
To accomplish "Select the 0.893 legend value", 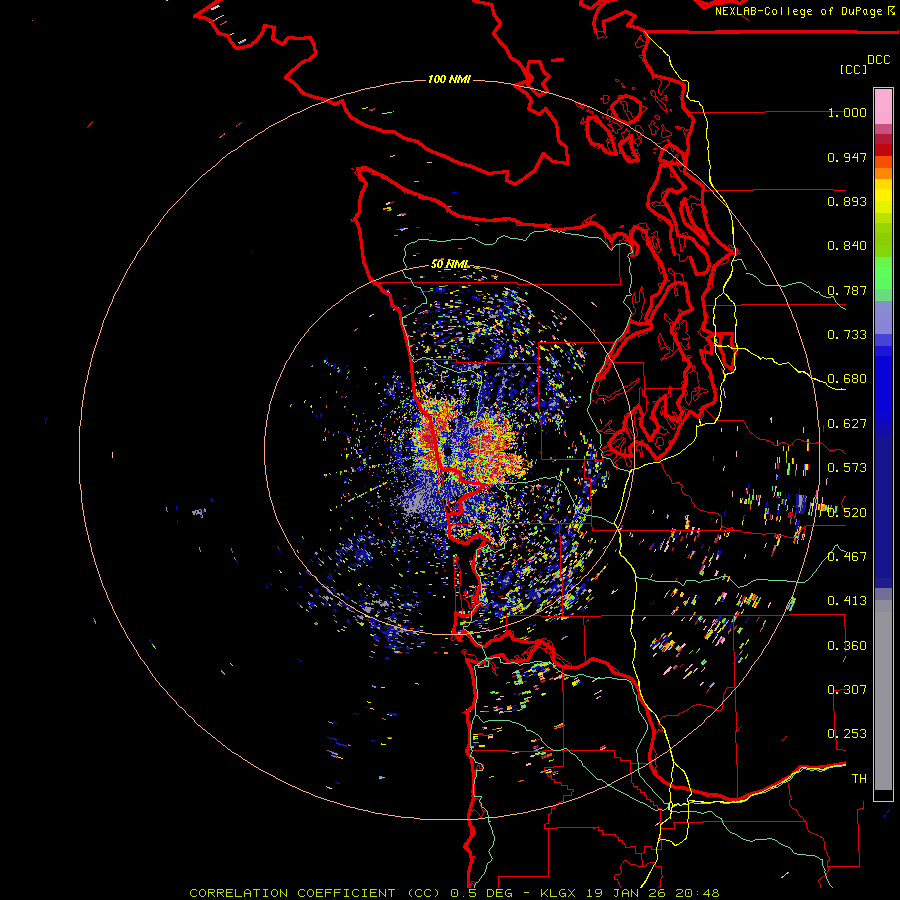I will pyautogui.click(x=847, y=201).
